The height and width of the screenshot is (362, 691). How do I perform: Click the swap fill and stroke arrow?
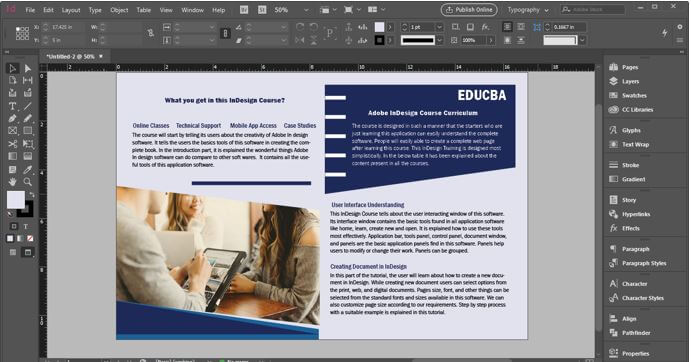[32, 194]
